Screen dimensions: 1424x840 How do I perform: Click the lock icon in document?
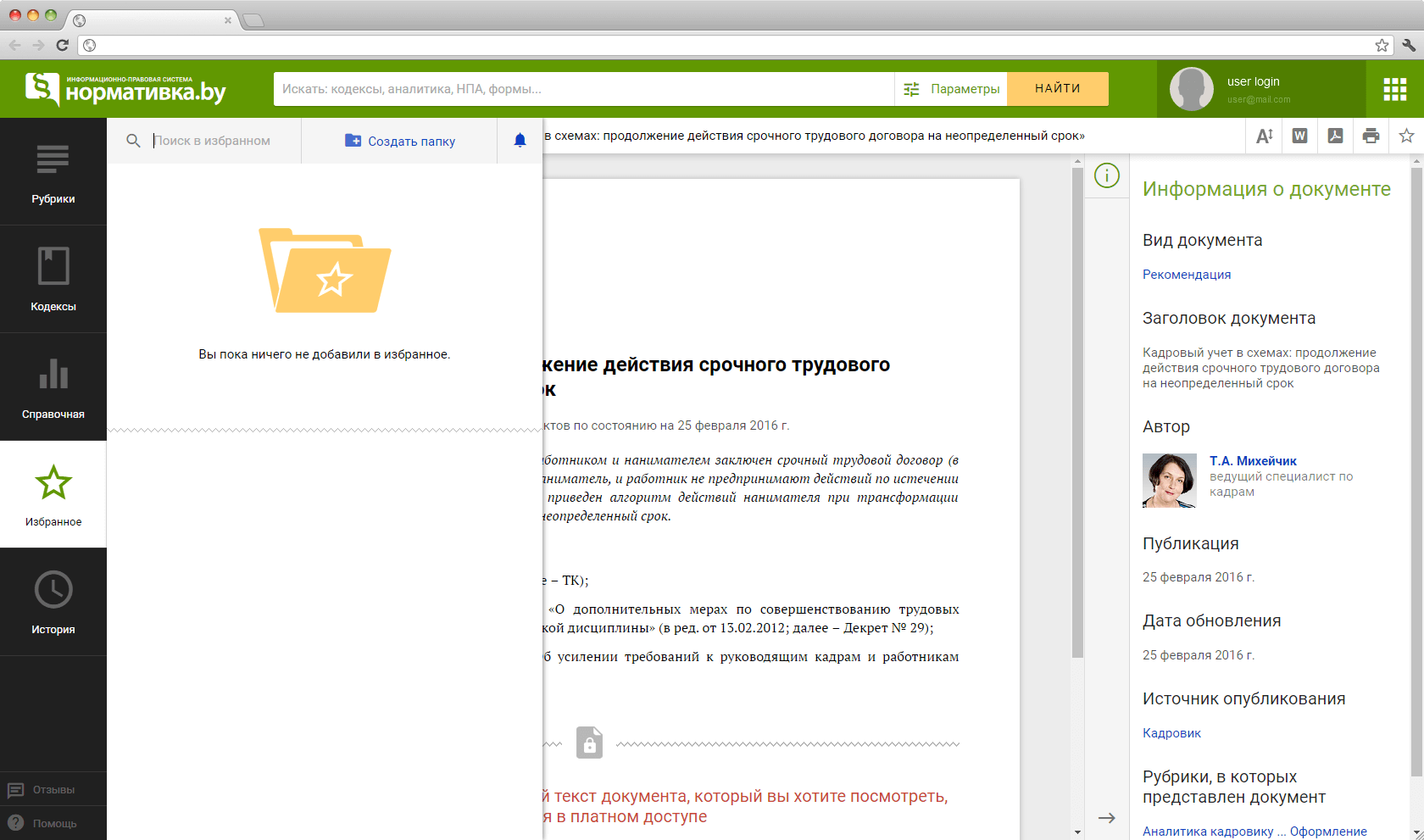point(589,743)
